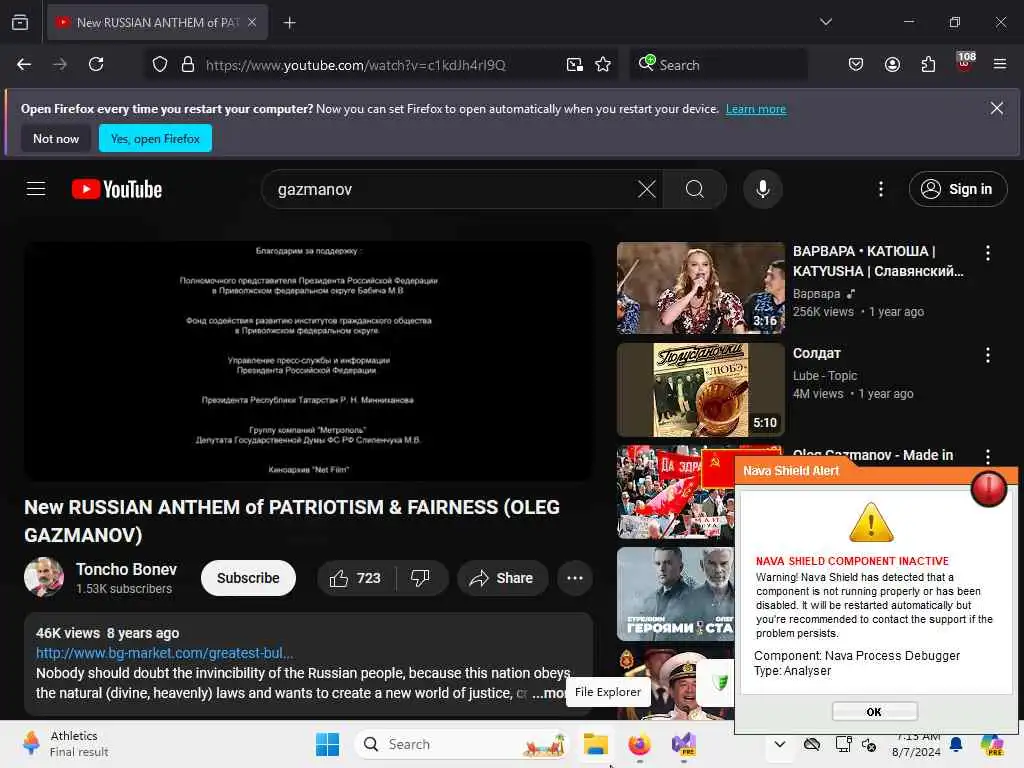This screenshot has width=1024, height=768.
Task: Click the Not now button
Action: [56, 138]
